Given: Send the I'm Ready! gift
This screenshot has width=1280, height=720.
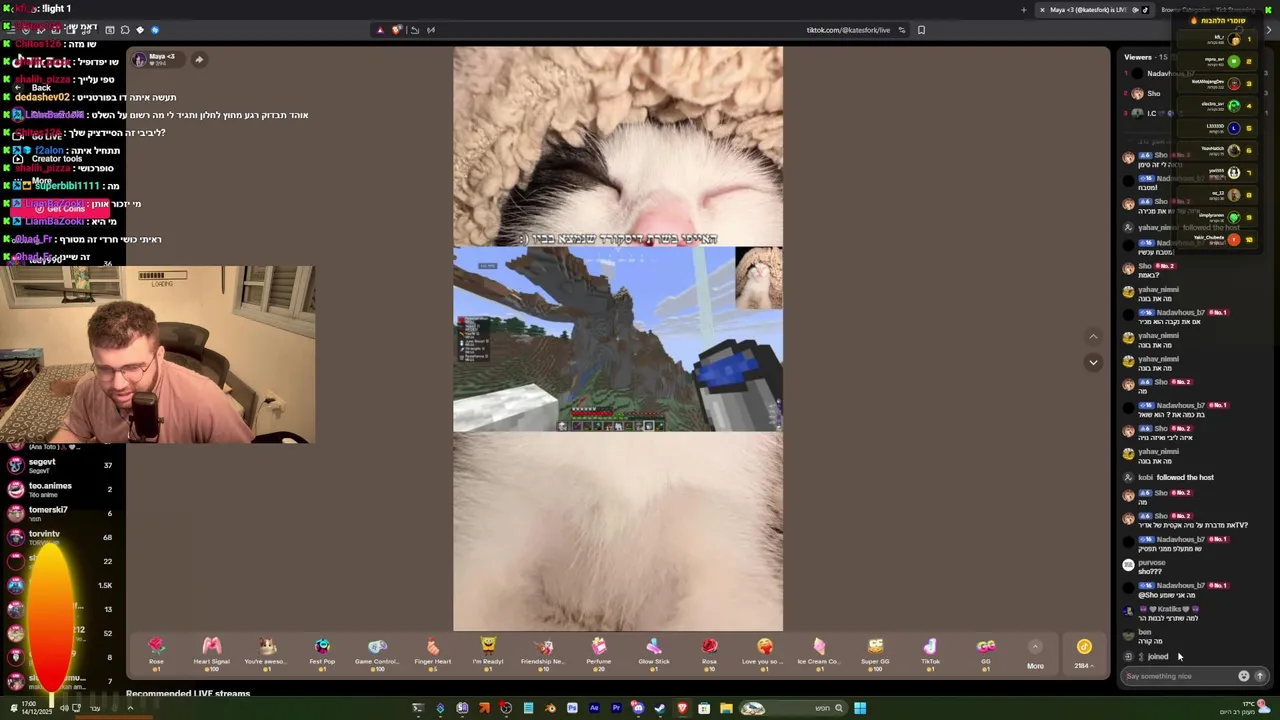Looking at the screenshot, I should point(488,652).
